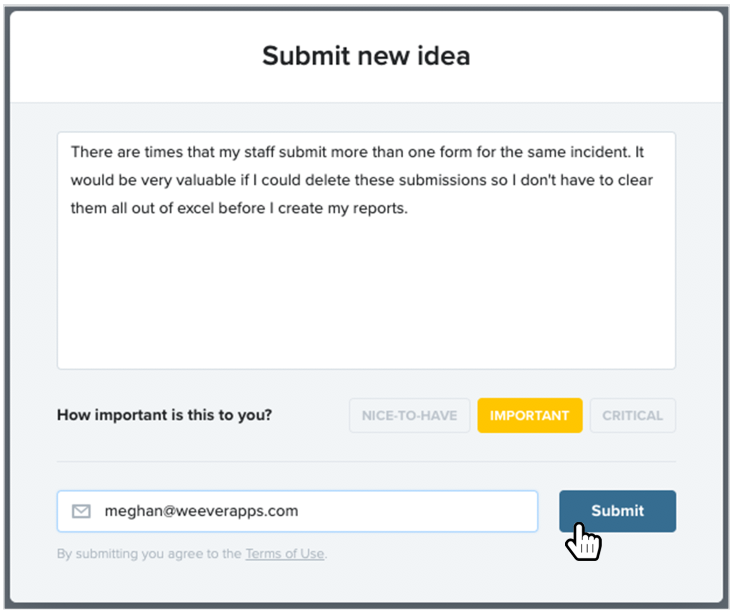Open the Terms of Use link
The height and width of the screenshot is (615, 735).
coord(285,554)
